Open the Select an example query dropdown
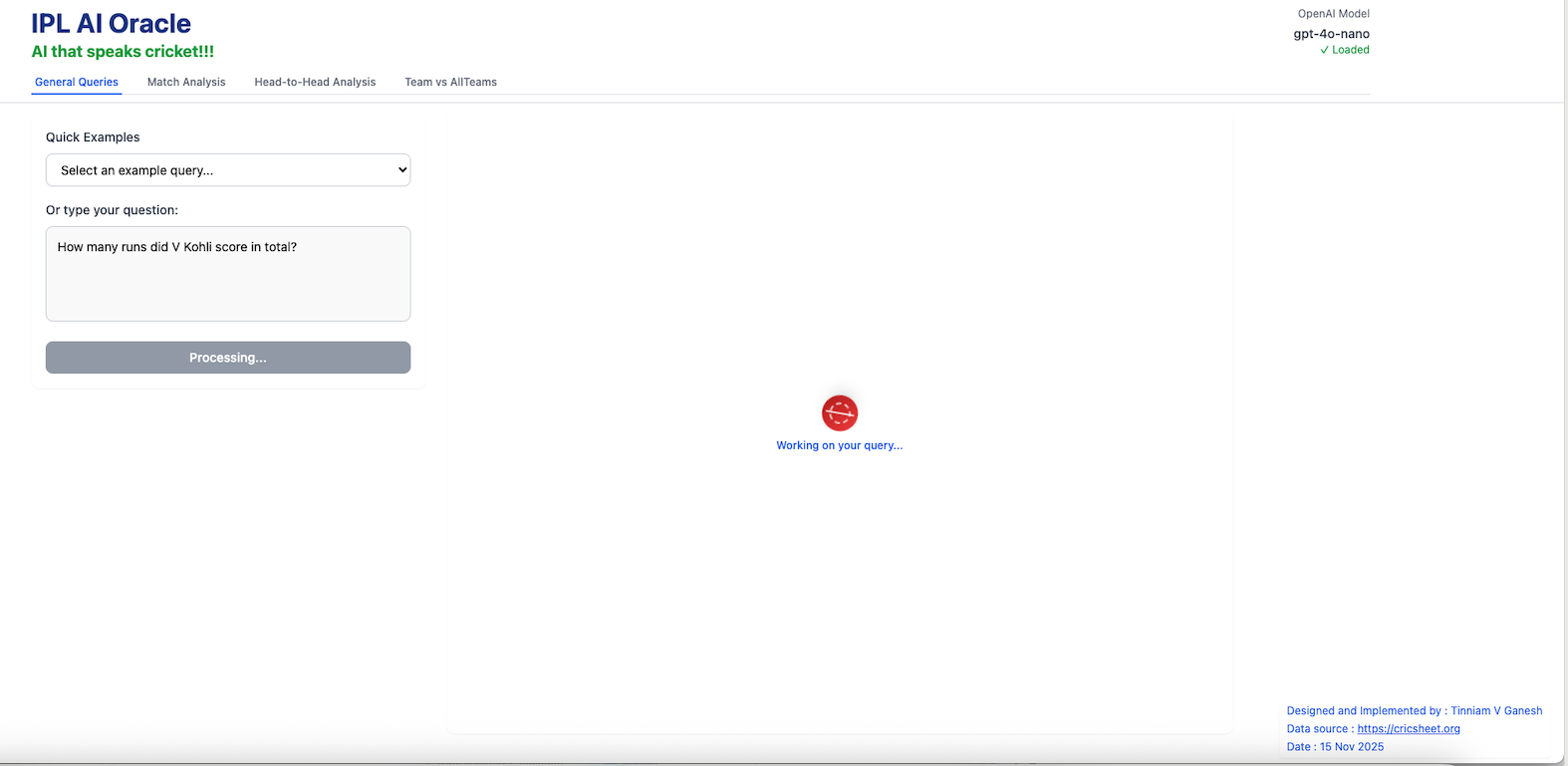Viewport: 1568px width, 766px height. (227, 170)
